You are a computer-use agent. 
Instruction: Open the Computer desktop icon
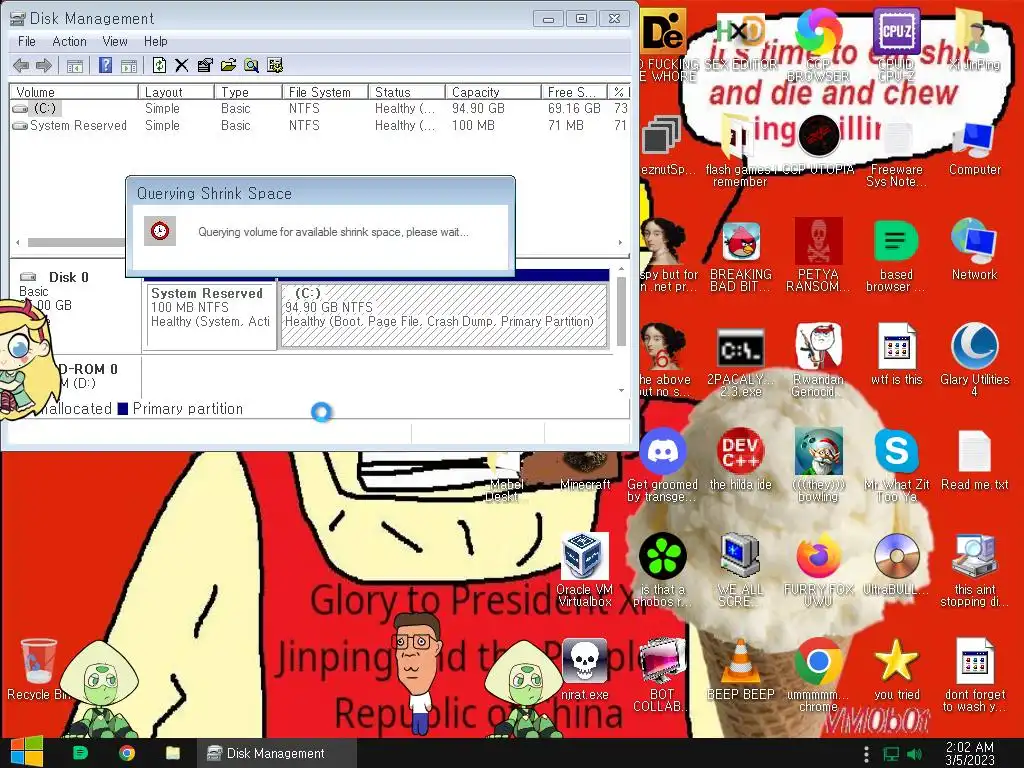974,147
